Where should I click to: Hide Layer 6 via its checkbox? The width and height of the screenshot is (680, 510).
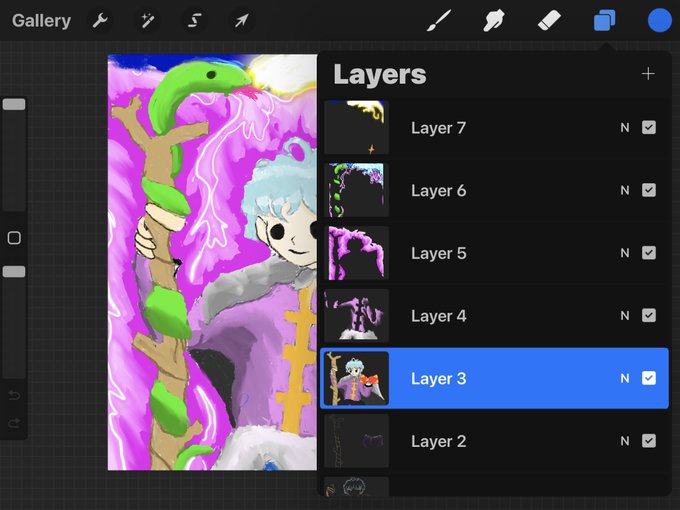(649, 190)
